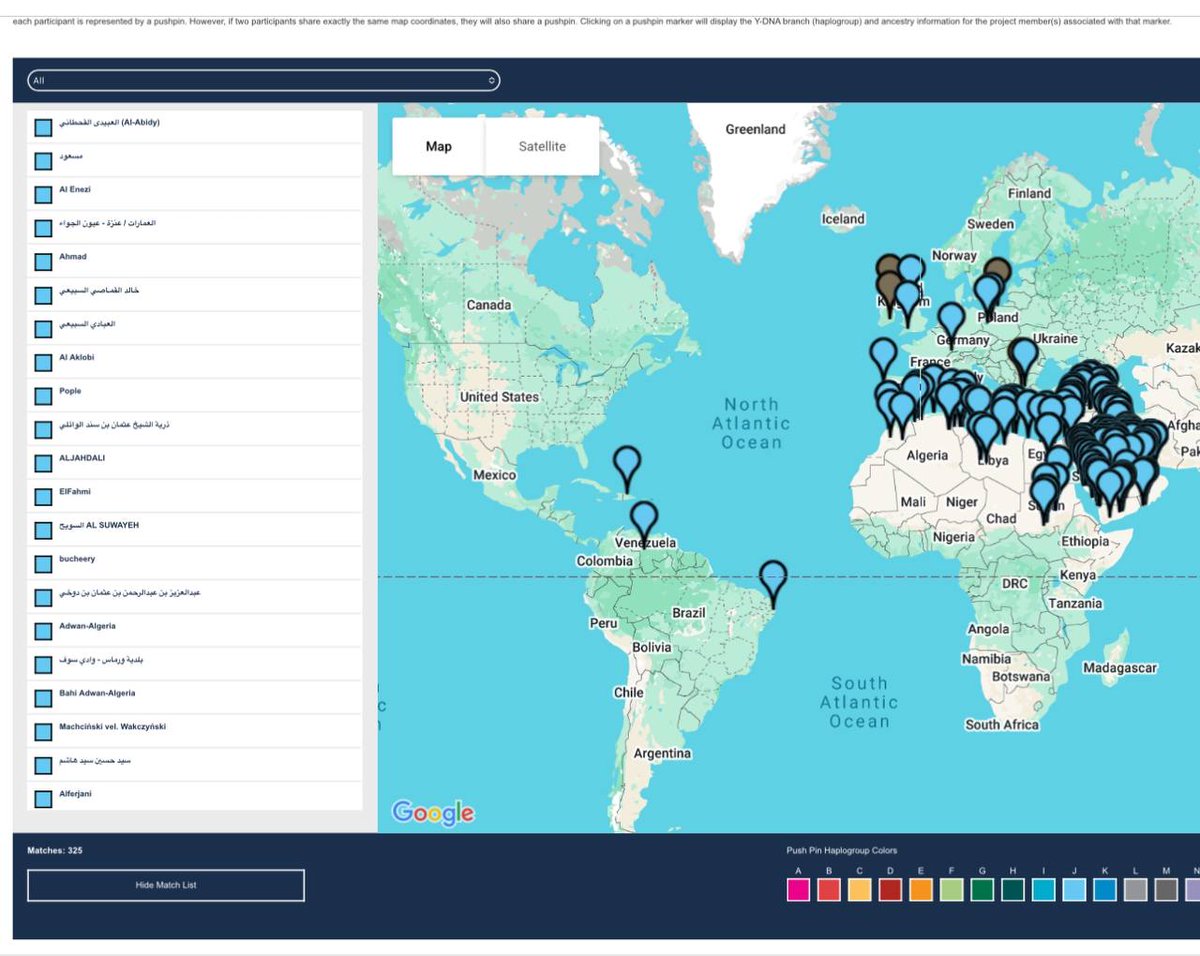Click the blue square beside Pople

43,396
